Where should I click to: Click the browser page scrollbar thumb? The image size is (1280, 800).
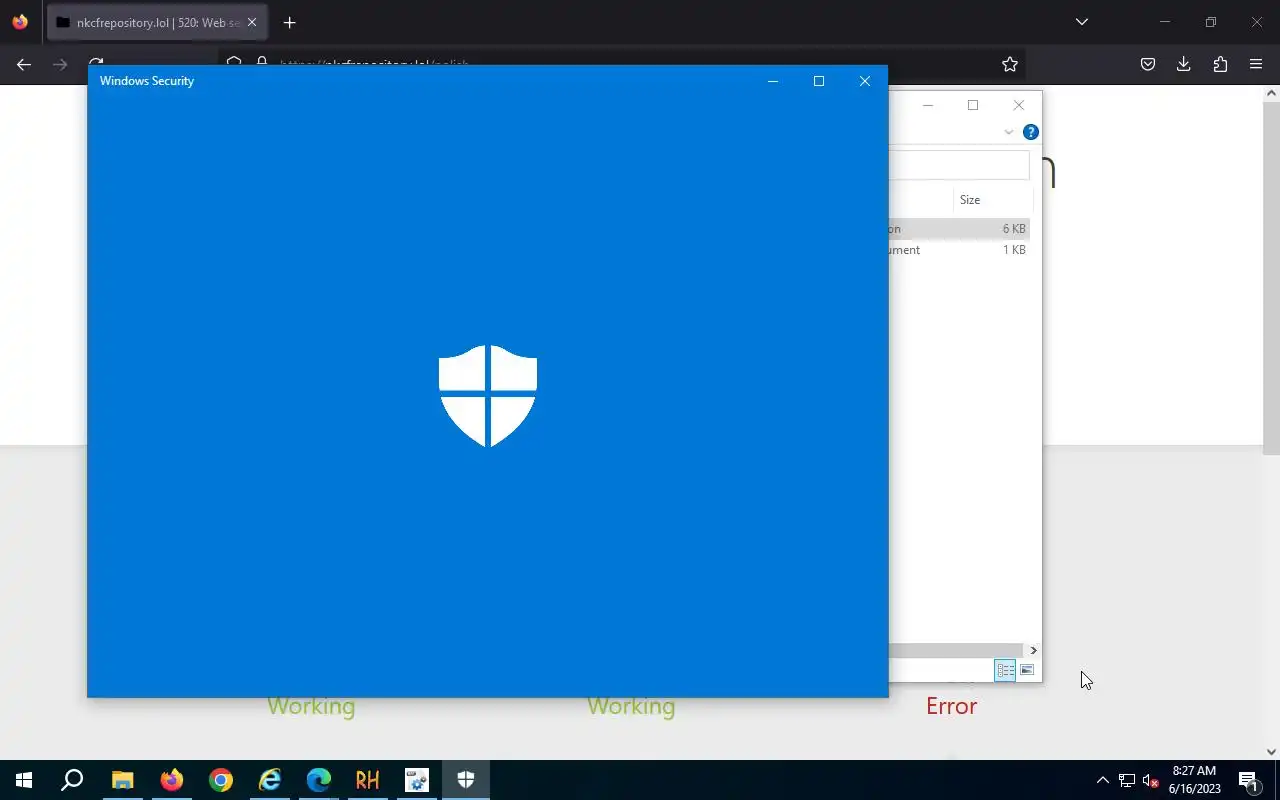[1271, 277]
